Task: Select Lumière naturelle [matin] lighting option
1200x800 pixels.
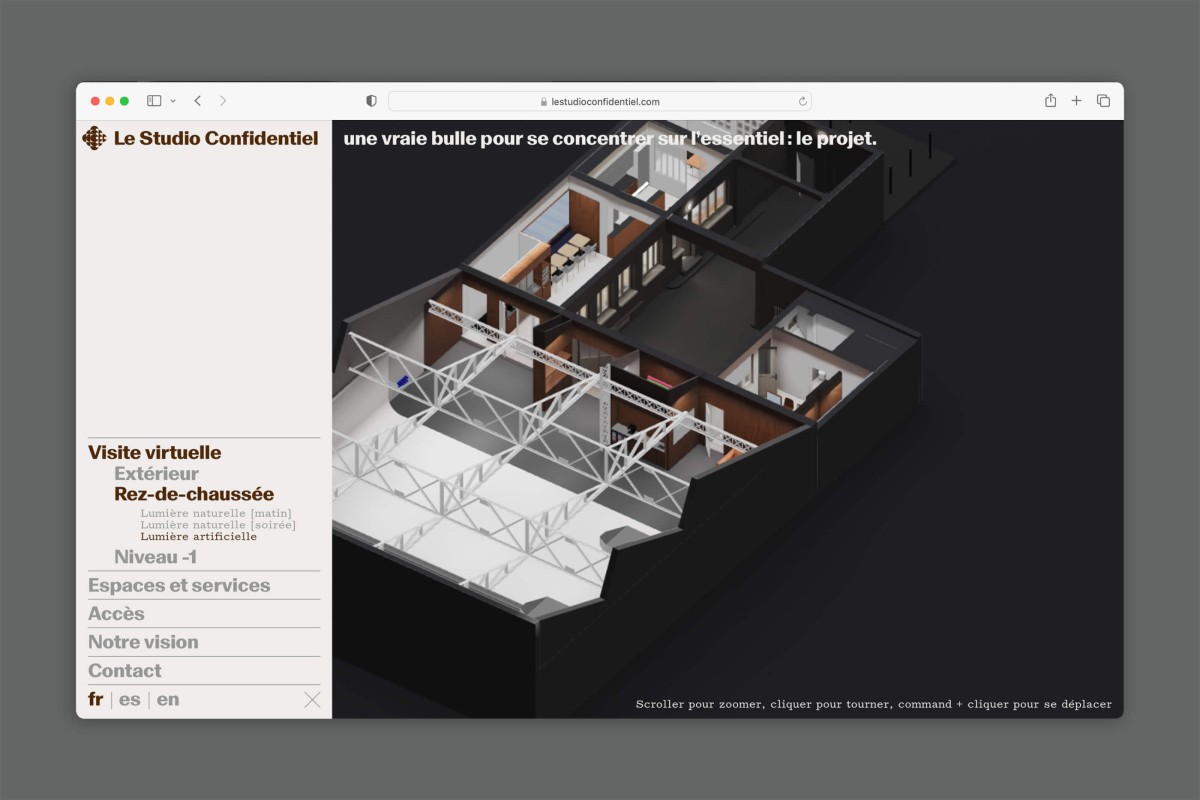Action: pyautogui.click(x=218, y=512)
